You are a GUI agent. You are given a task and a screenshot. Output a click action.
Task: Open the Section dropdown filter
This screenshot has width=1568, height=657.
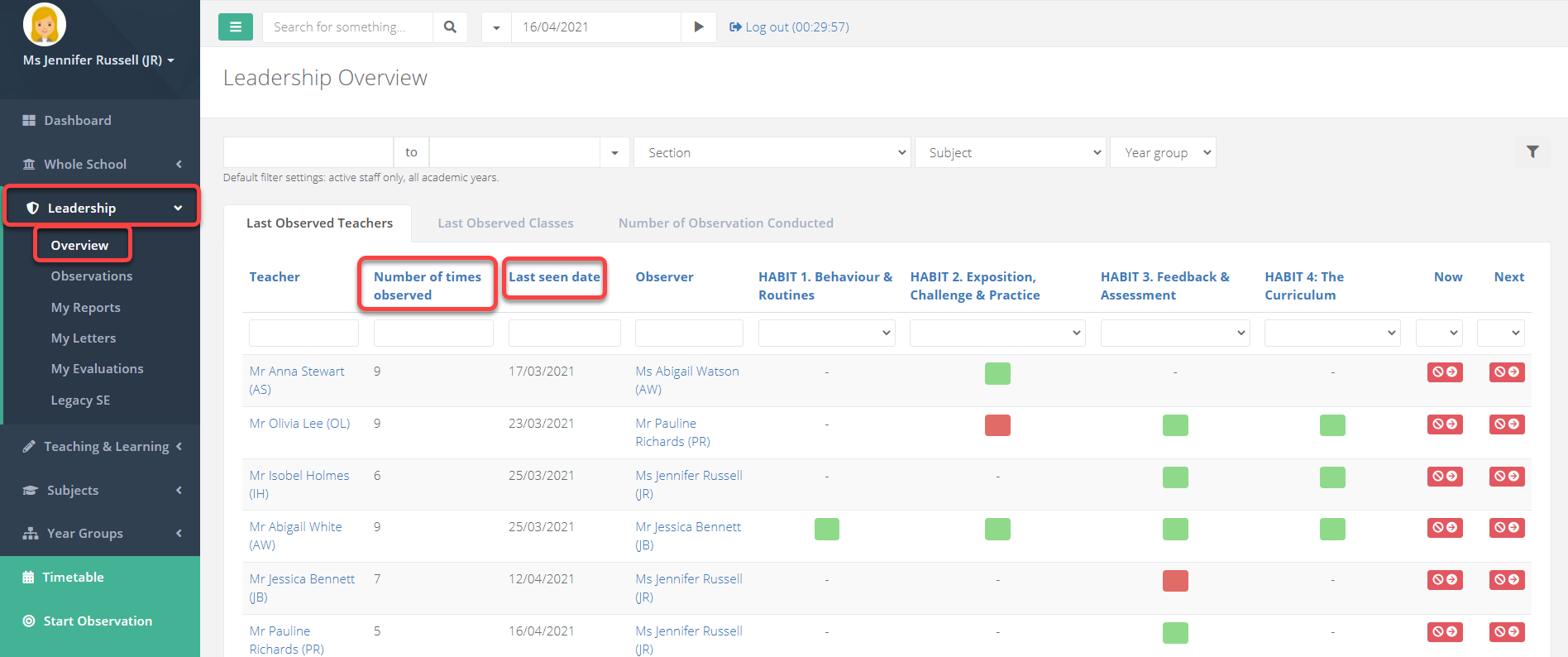point(772,152)
